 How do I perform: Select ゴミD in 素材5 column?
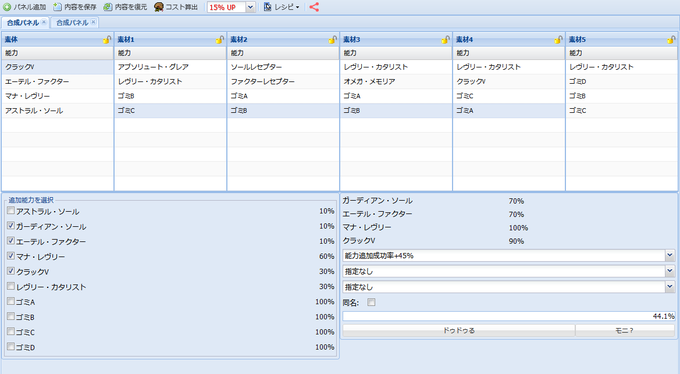point(622,82)
